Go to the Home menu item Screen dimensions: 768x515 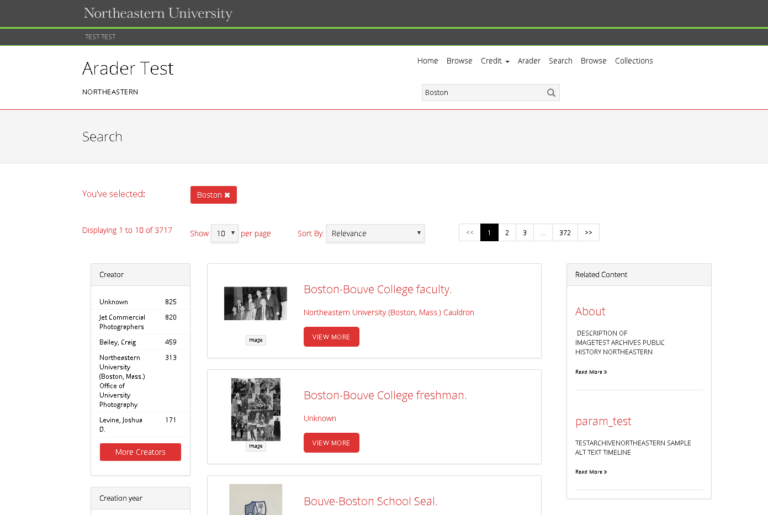(427, 61)
